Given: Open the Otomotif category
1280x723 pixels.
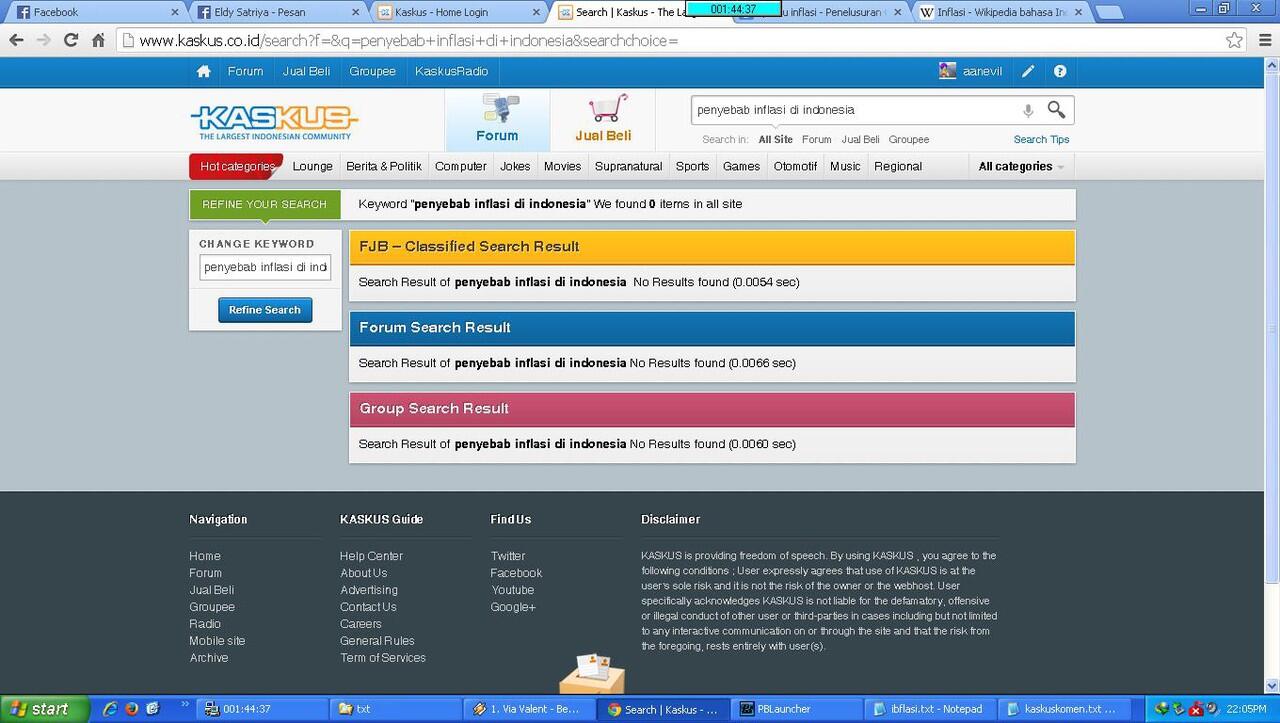Looking at the screenshot, I should coord(795,166).
